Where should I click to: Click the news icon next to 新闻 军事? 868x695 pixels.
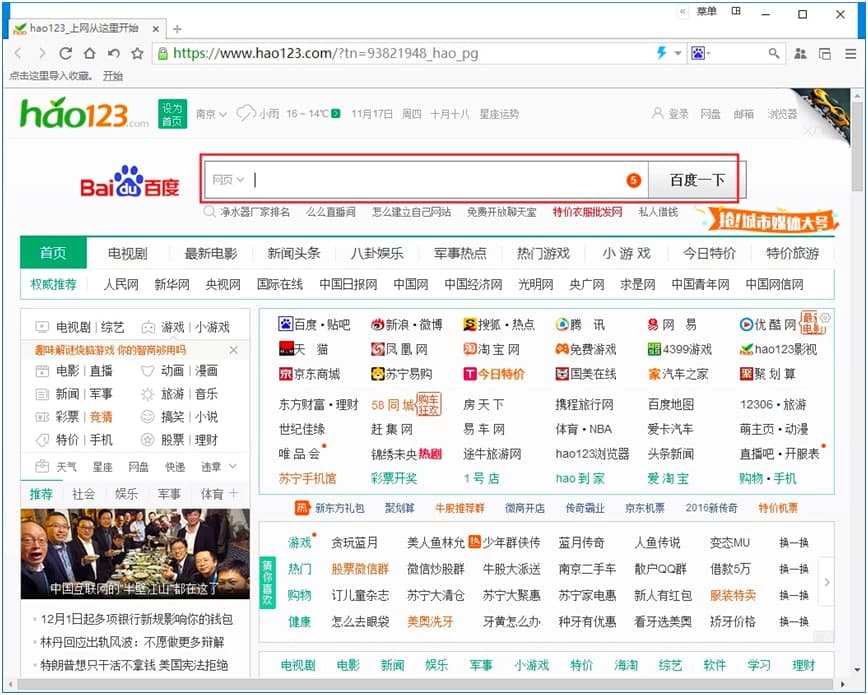pos(42,395)
